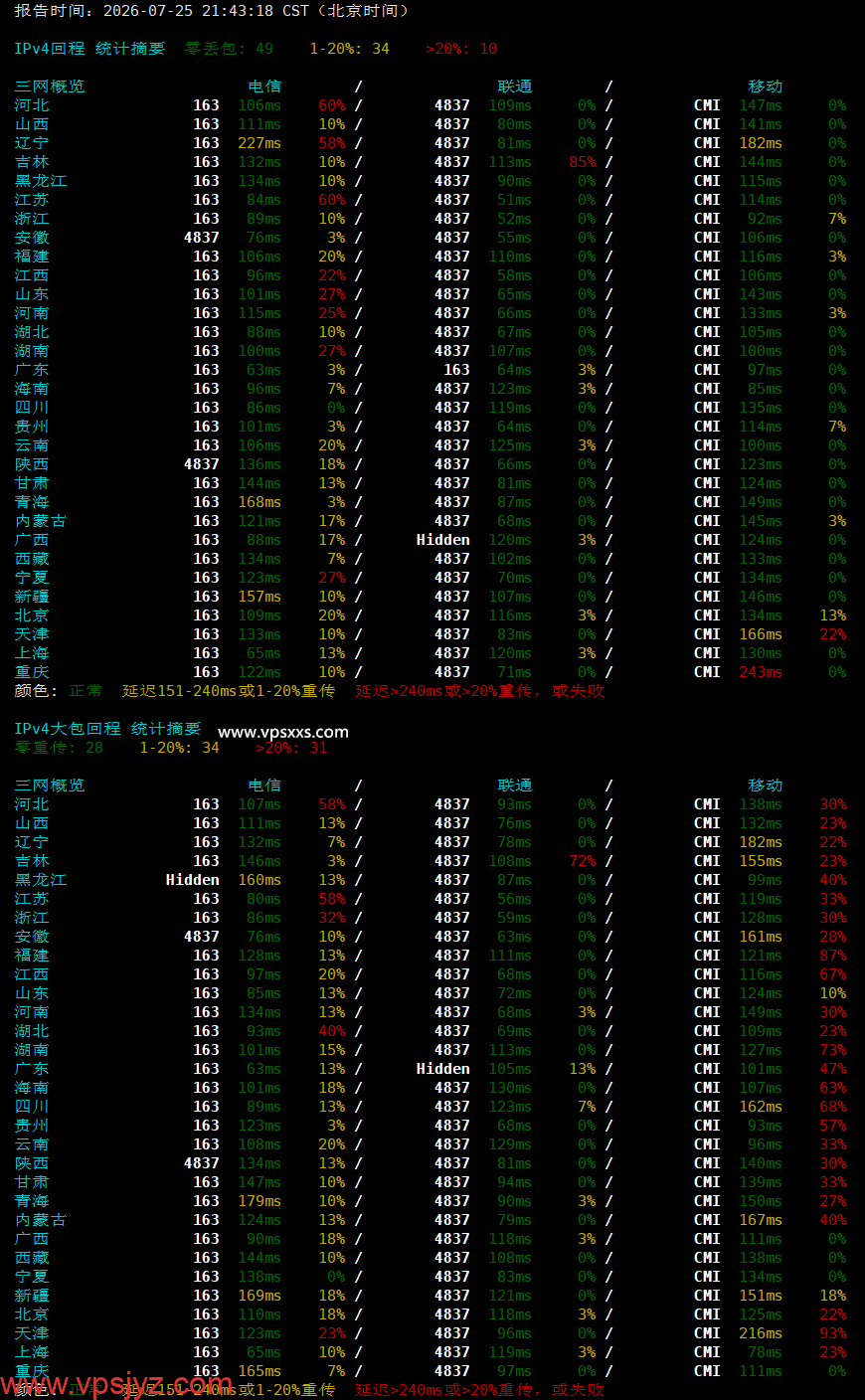Click "155ms" latency for 吉林 移动

coord(761,861)
